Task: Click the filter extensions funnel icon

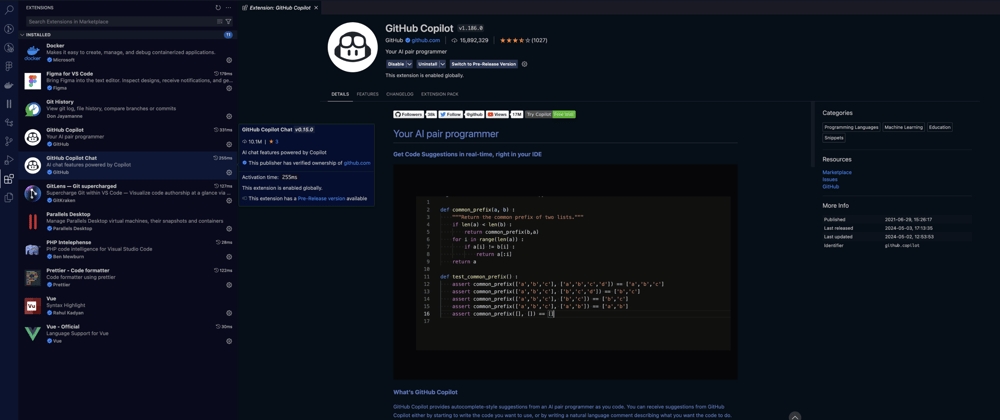Action: (x=228, y=21)
